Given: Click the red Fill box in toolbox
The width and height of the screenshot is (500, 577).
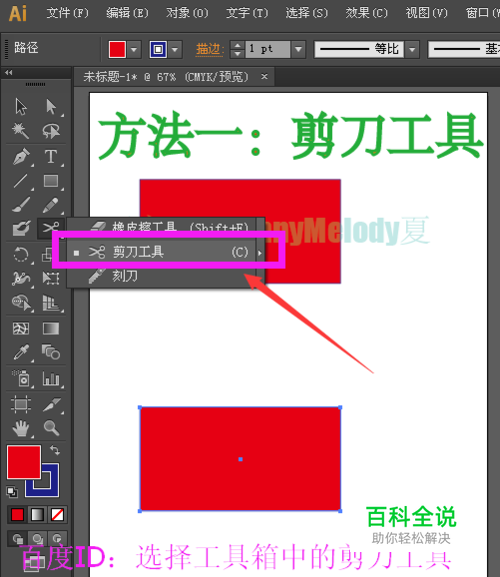Looking at the screenshot, I should pos(24,462).
